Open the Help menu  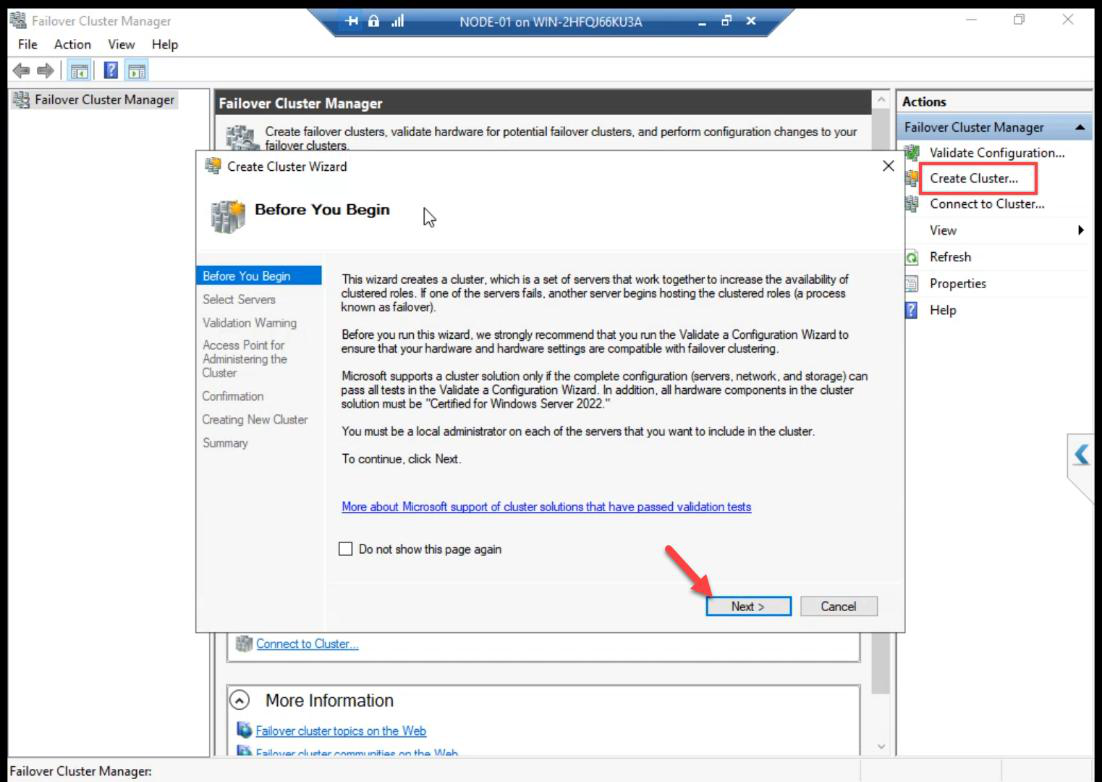click(x=164, y=44)
